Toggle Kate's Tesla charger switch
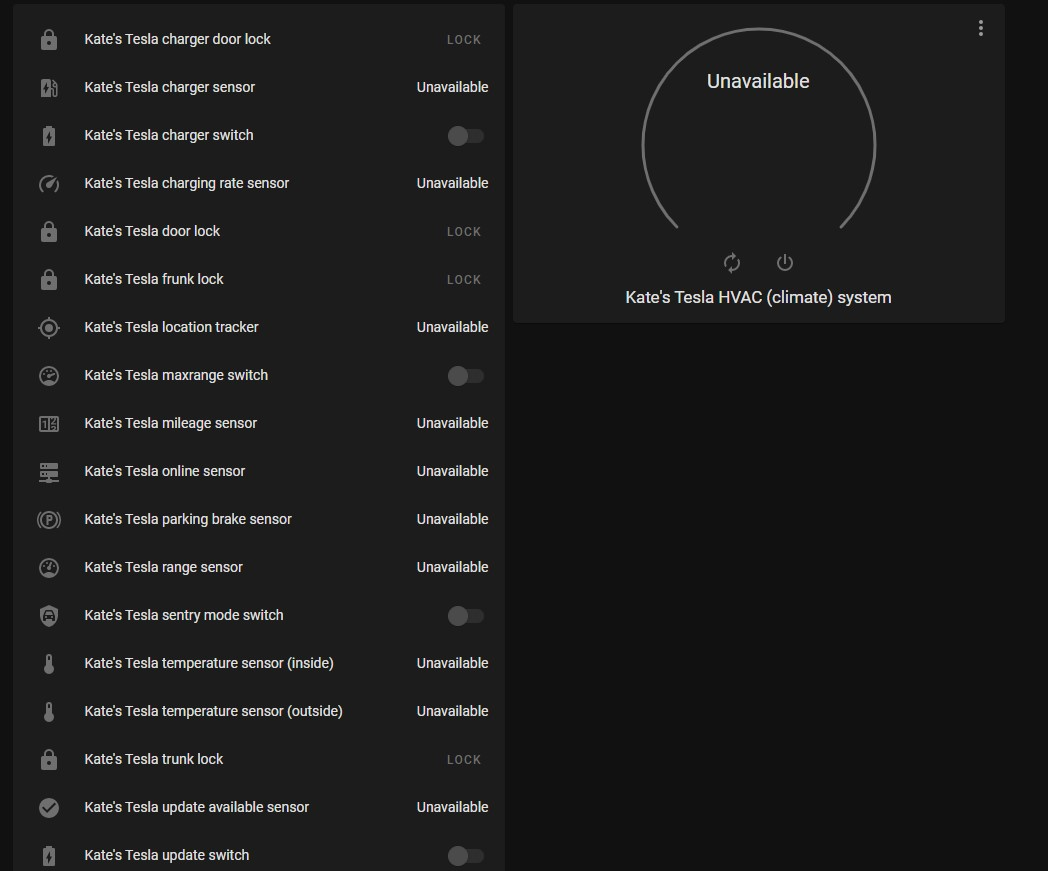Screen dimensions: 1048x871 (x=466, y=136)
